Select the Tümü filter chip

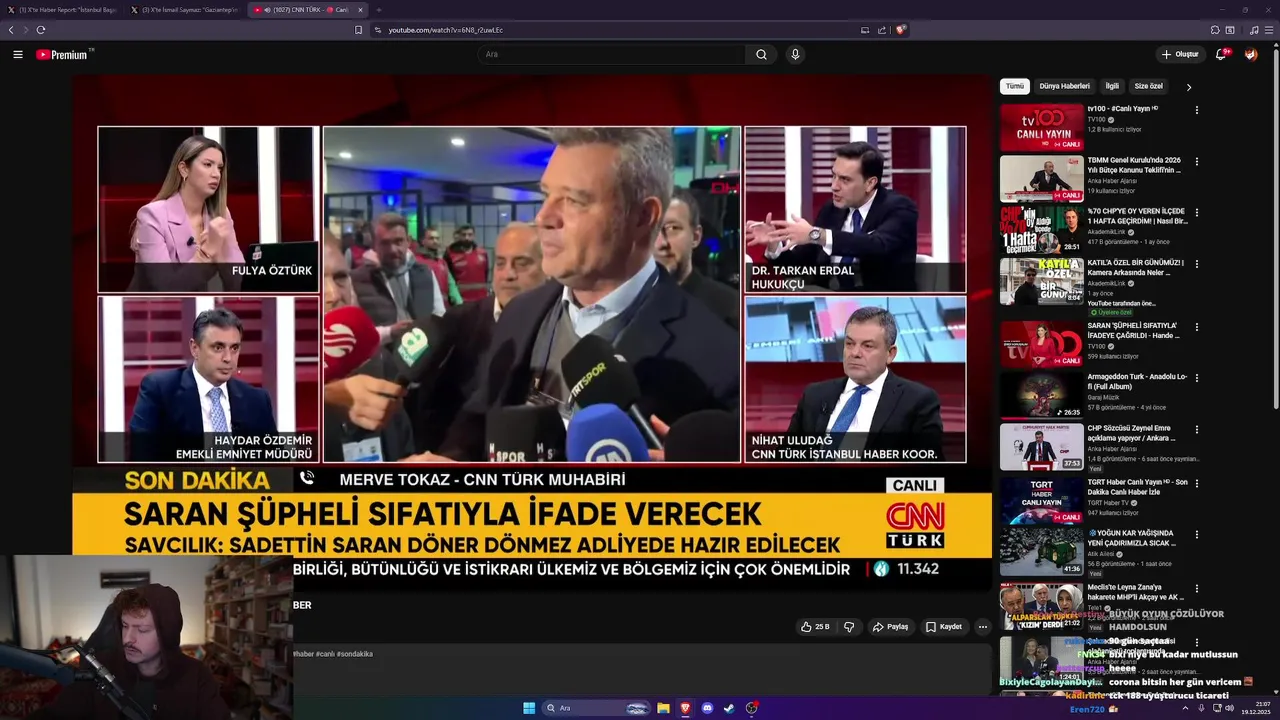1015,86
